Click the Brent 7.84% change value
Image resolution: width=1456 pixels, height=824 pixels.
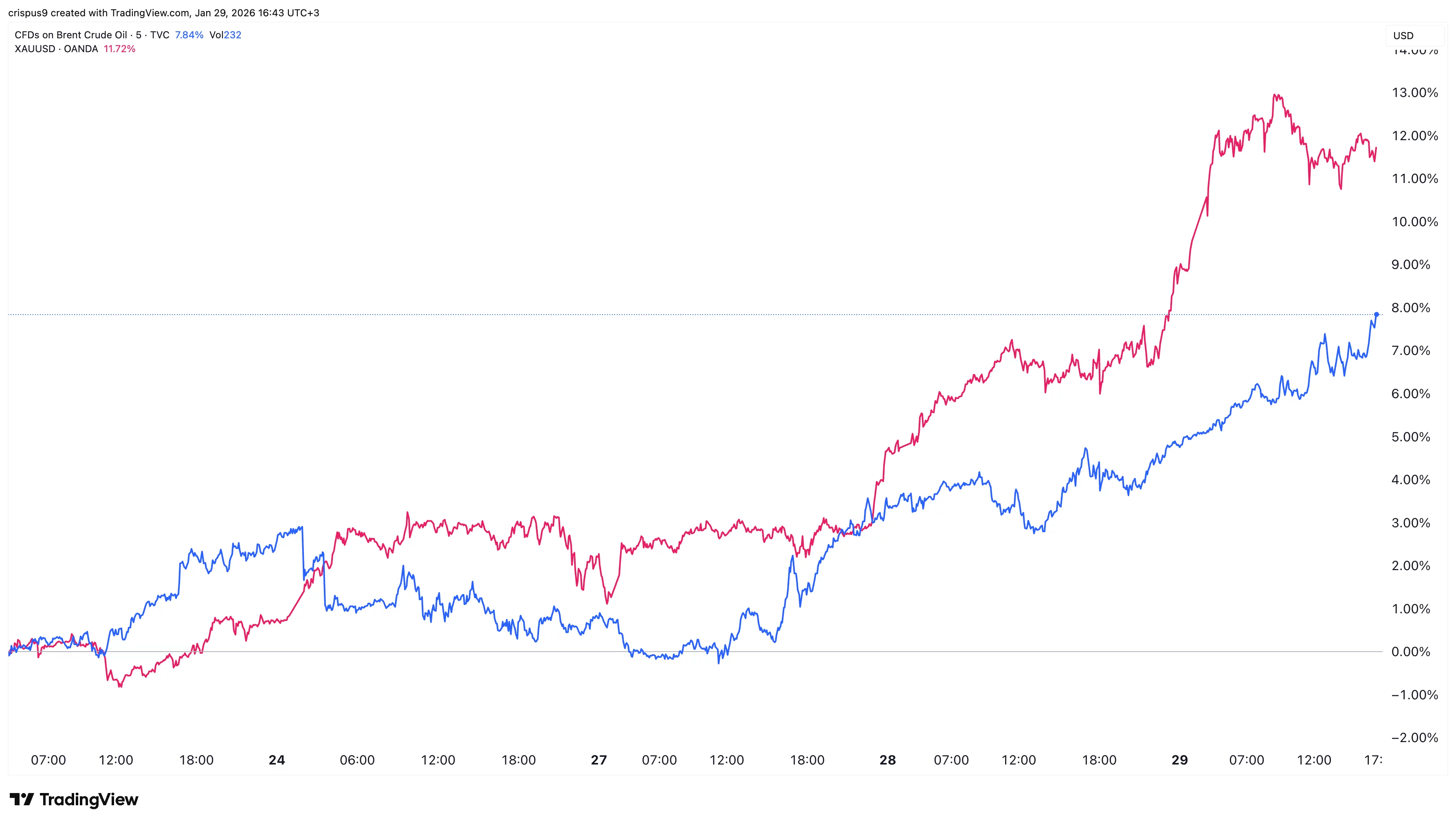[x=189, y=35]
